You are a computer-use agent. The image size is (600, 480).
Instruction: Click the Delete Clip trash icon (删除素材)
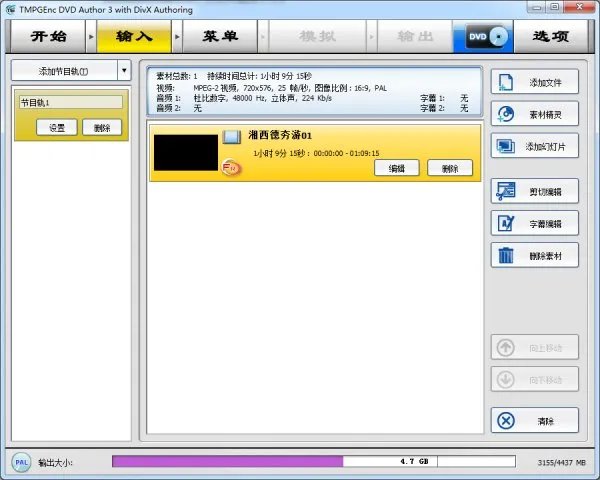pos(506,255)
